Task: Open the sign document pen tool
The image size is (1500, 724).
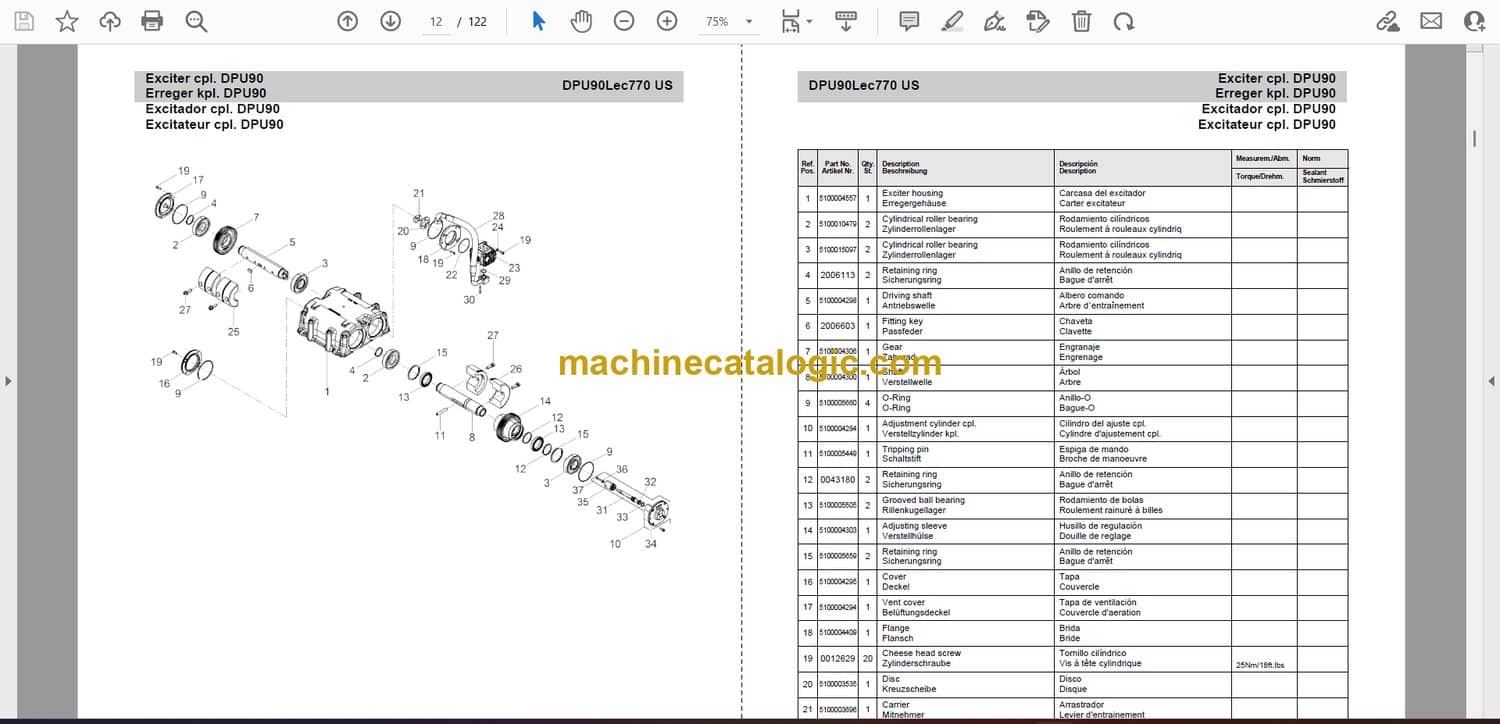Action: pyautogui.click(x=995, y=21)
